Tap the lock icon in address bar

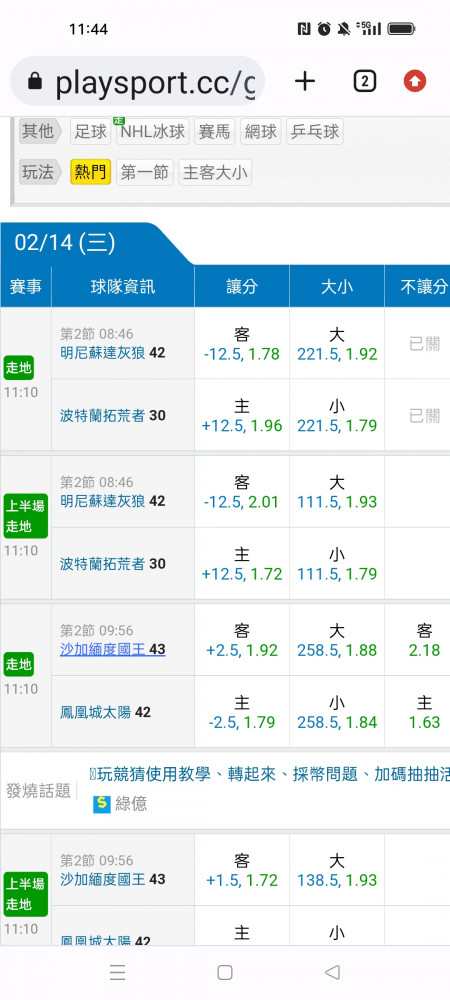coord(35,82)
